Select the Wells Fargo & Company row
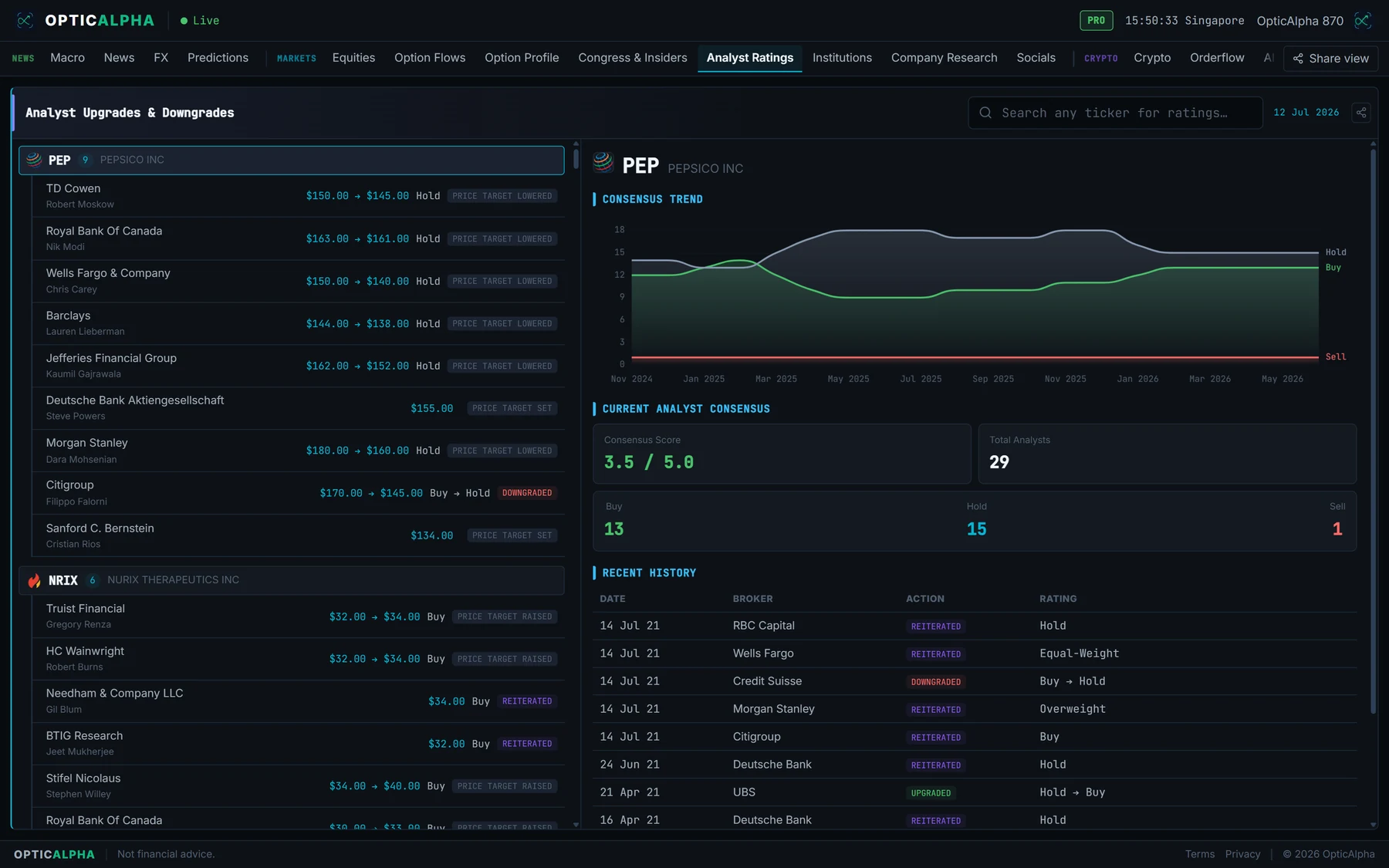1389x868 pixels. (x=298, y=281)
